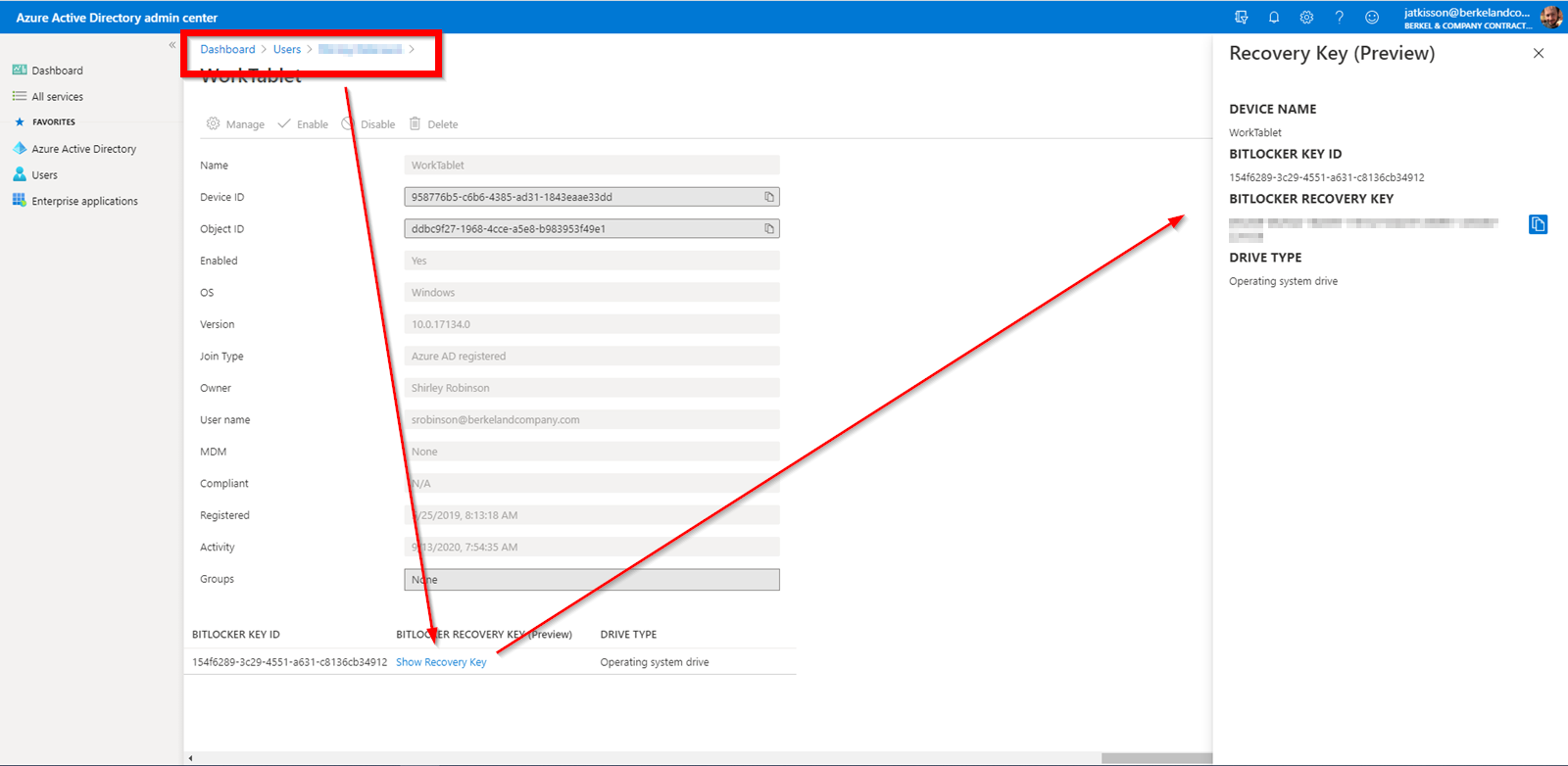This screenshot has width=1568, height=766.
Task: Click the FAVORITES star icon
Action: click(x=20, y=122)
